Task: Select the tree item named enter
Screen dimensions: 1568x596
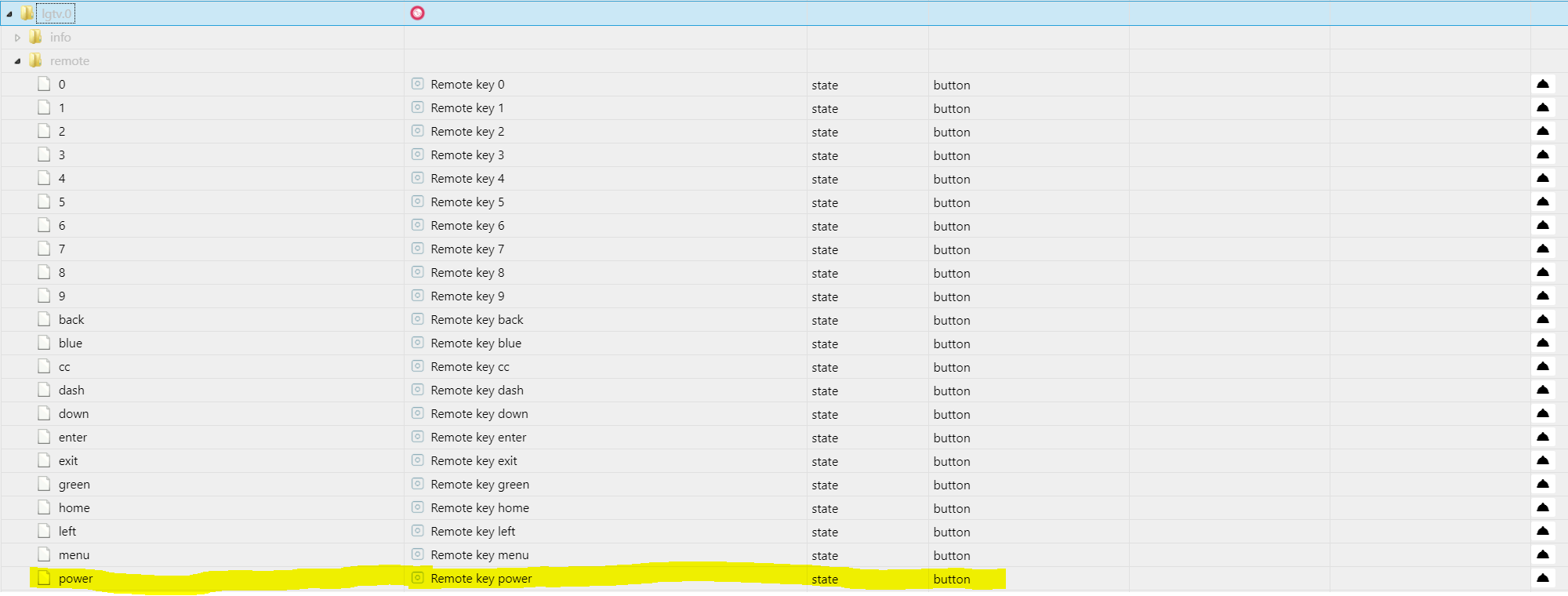Action: click(x=73, y=438)
